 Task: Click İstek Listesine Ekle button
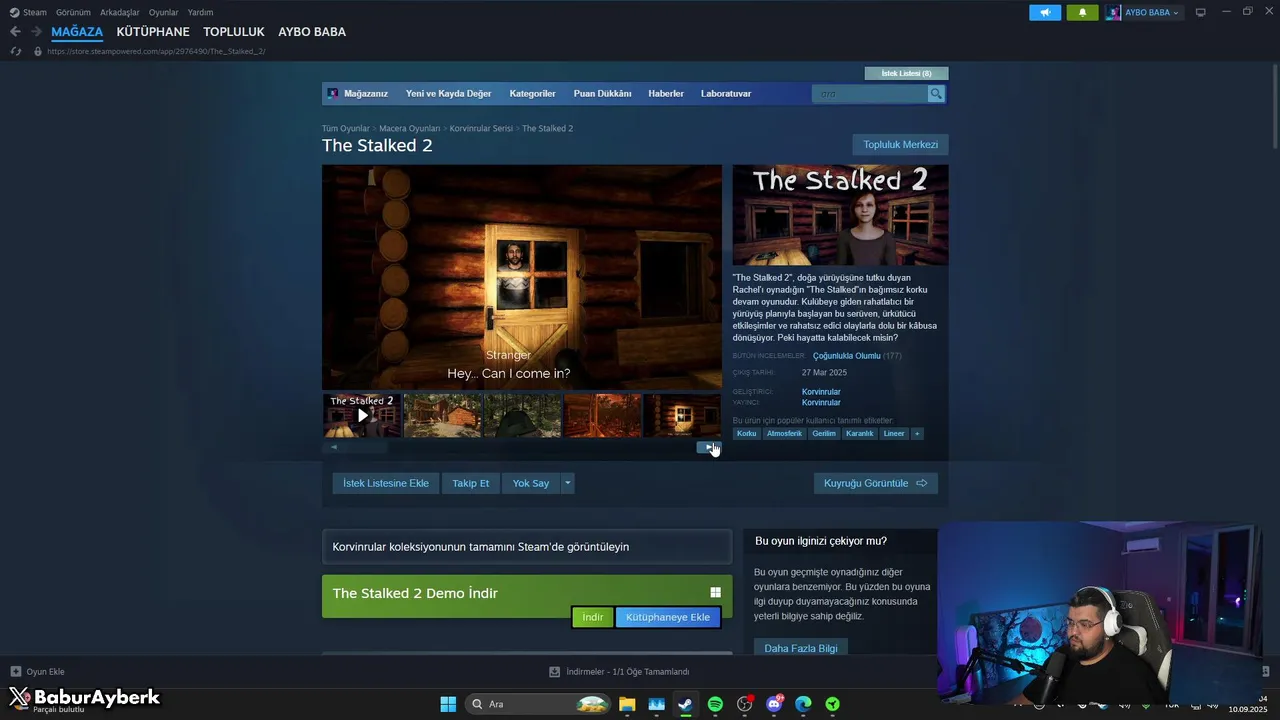tap(386, 483)
